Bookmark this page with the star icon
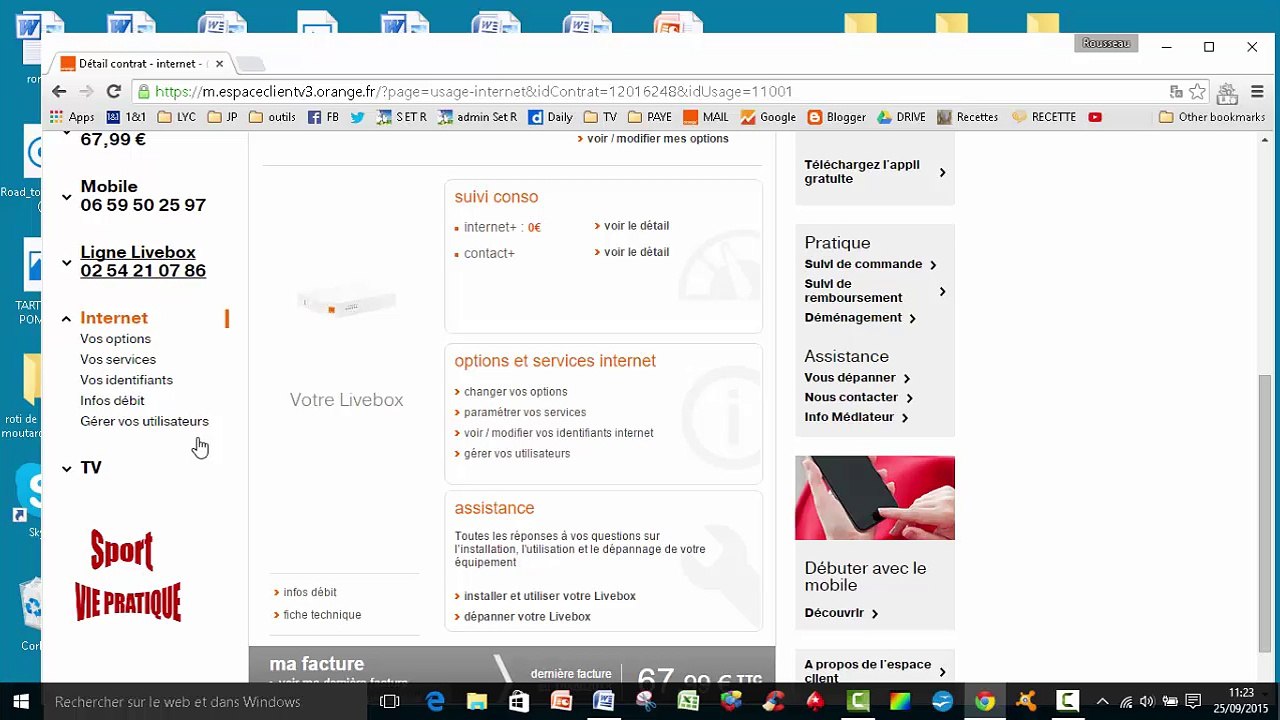The width and height of the screenshot is (1280, 720). point(1197,92)
